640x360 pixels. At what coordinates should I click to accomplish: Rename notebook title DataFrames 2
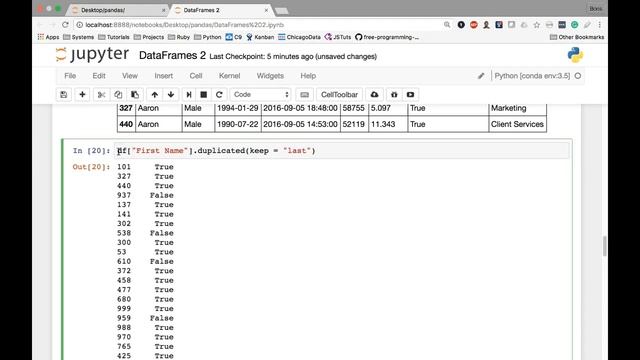[172, 56]
